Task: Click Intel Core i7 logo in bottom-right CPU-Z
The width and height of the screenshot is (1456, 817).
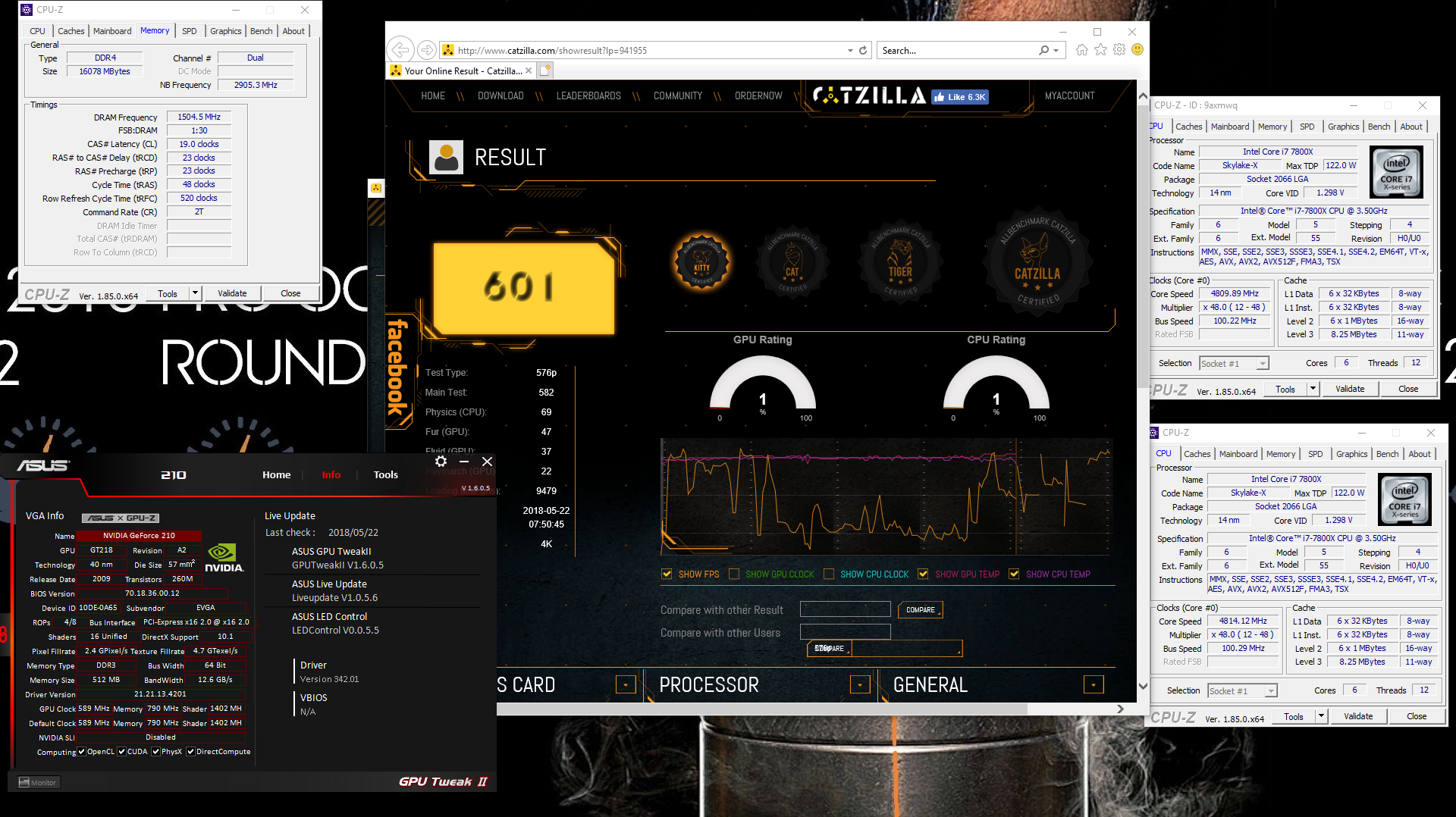Action: [1404, 499]
